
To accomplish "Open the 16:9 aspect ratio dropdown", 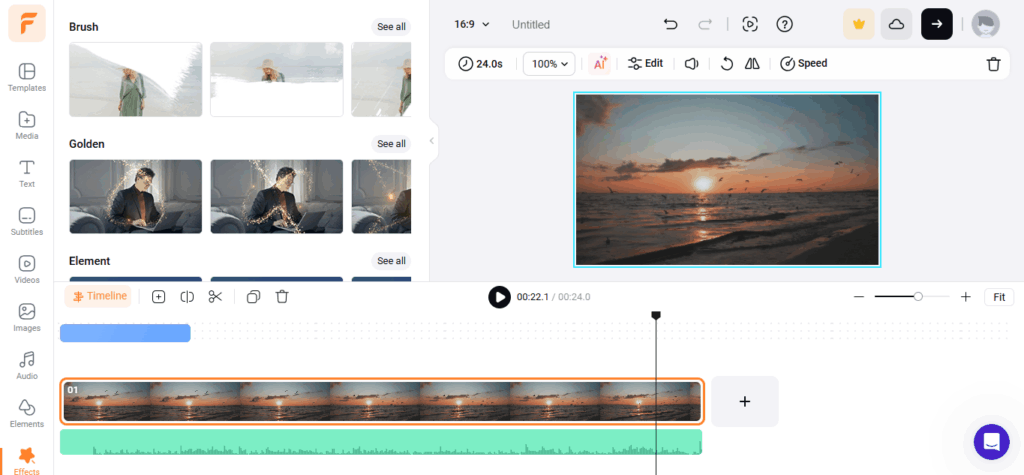I will [472, 24].
